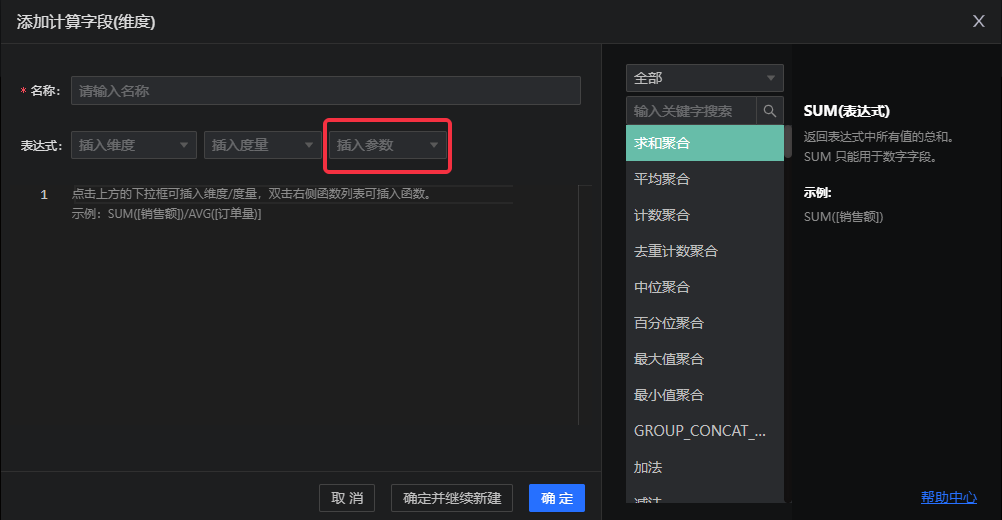
Task: Choose 计数聚合 from the list
Action: click(x=704, y=215)
